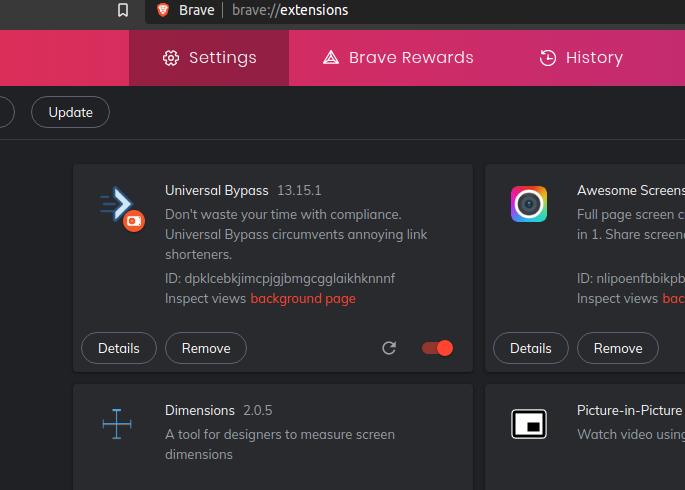685x490 pixels.
Task: Click the Update button
Action: (70, 112)
